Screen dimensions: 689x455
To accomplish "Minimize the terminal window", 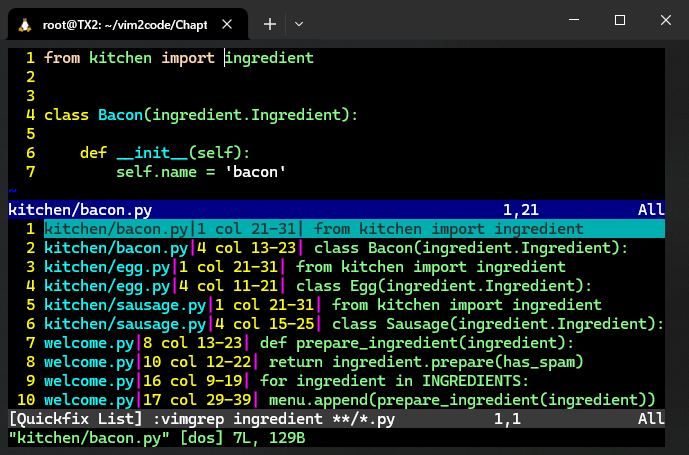I will (574, 20).
